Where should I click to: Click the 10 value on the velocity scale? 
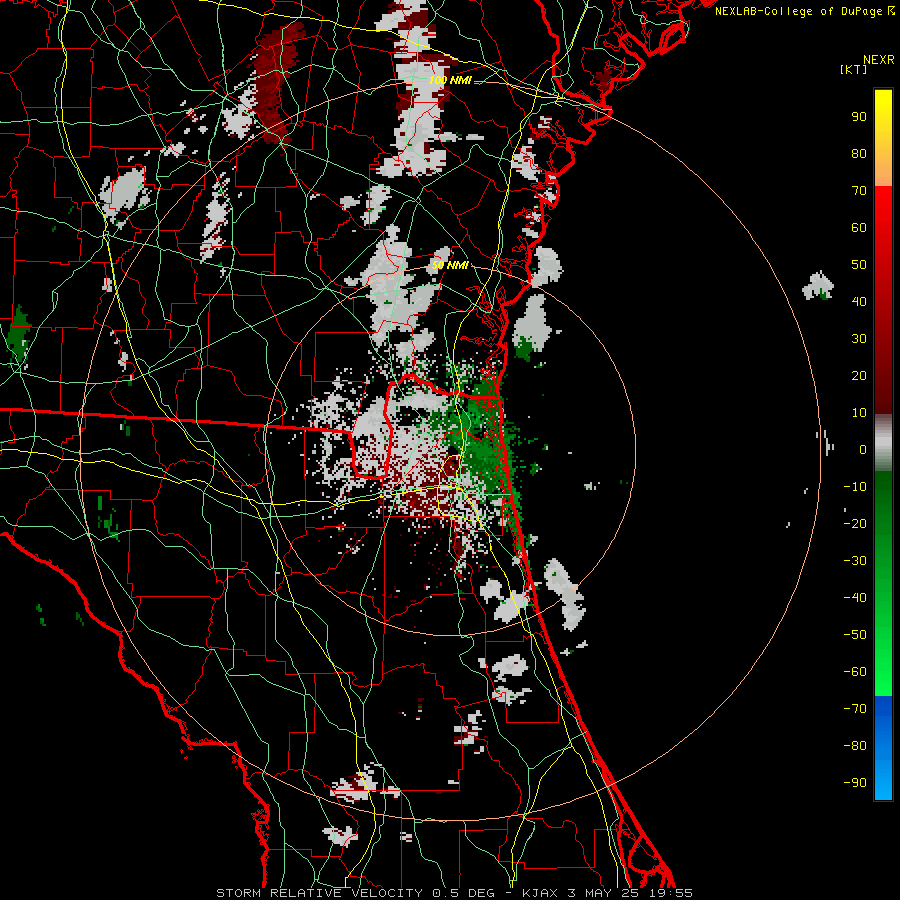coord(859,413)
